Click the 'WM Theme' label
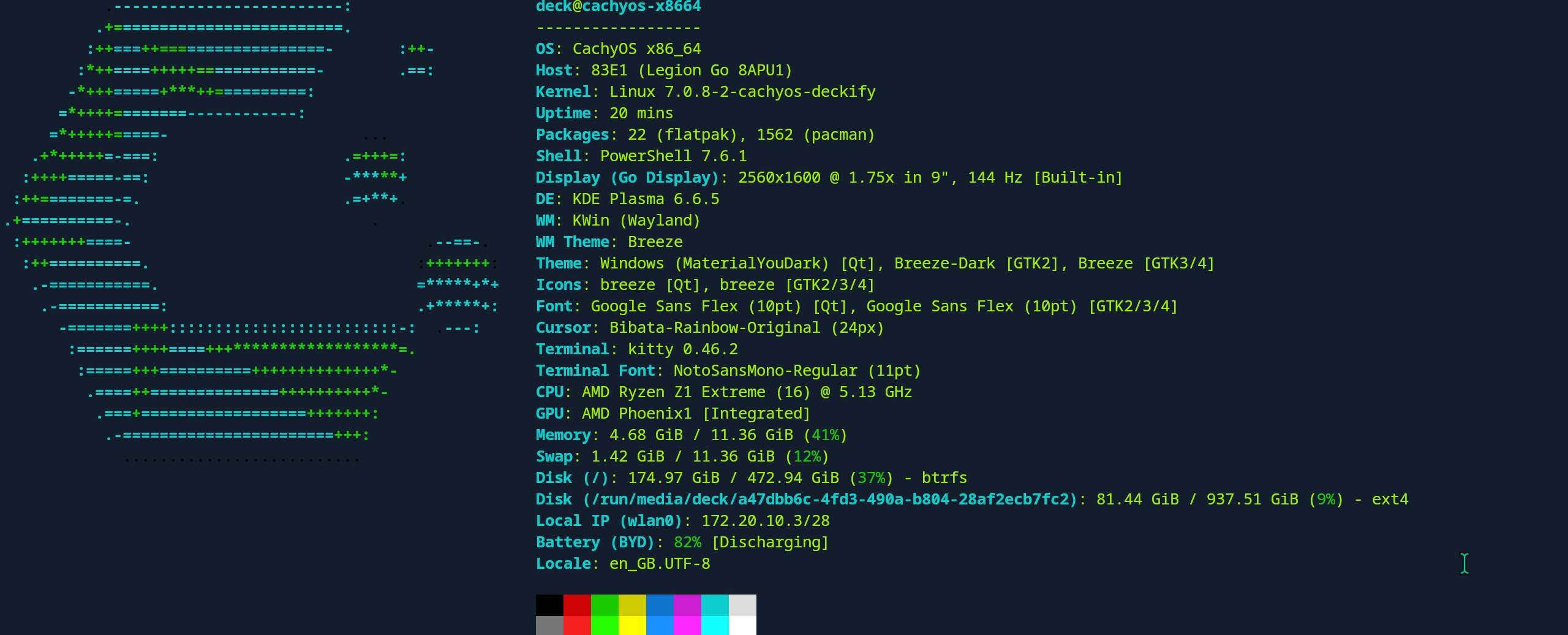Viewport: 1568px width, 635px height. (572, 242)
